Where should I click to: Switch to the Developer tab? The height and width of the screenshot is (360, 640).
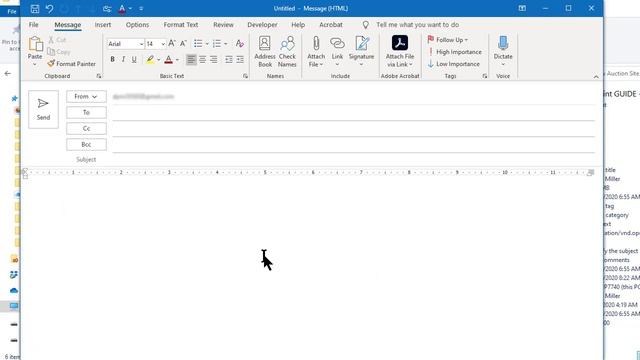tap(262, 25)
